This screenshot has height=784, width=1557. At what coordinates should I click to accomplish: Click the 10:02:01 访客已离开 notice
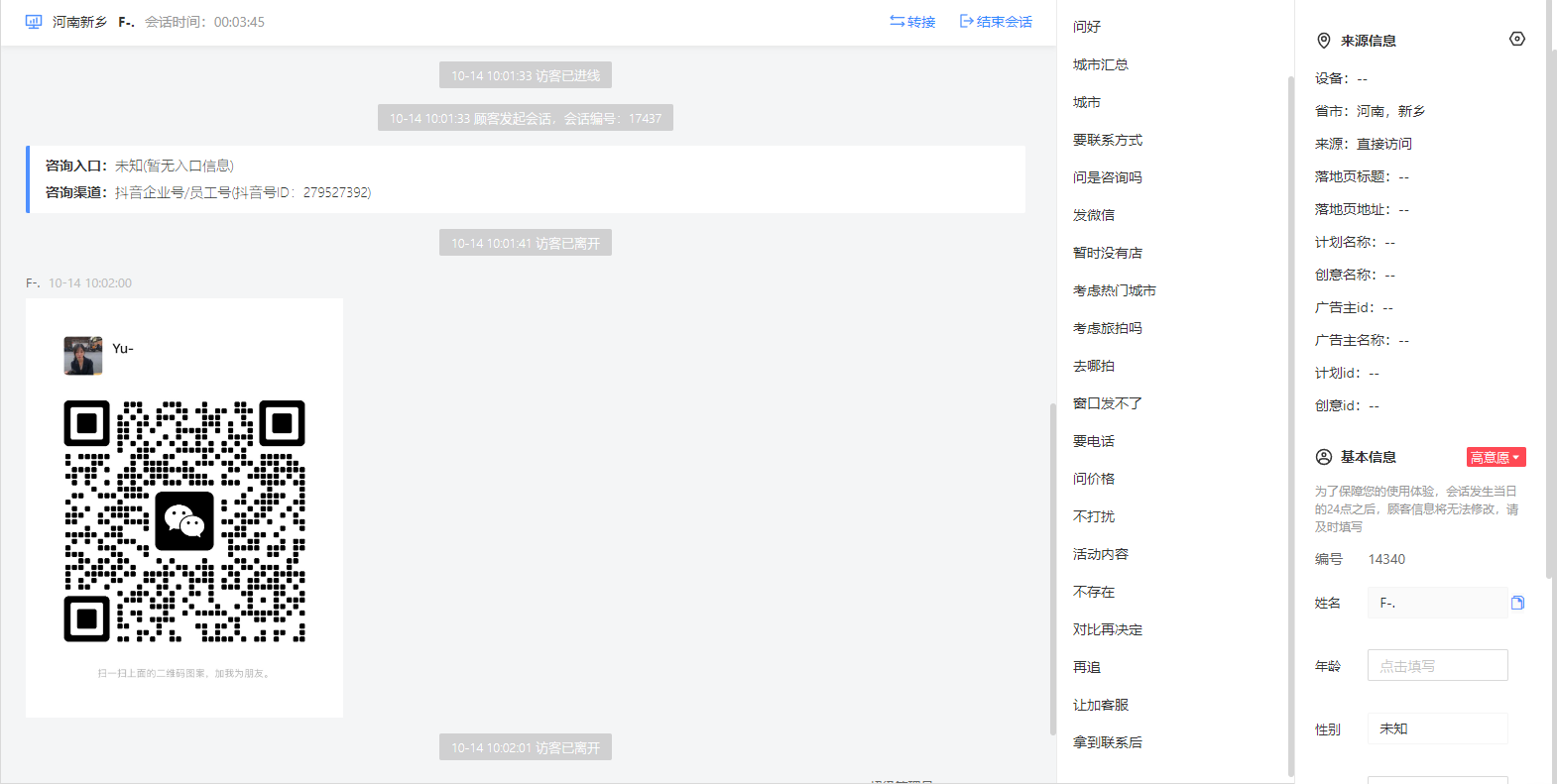pos(526,747)
